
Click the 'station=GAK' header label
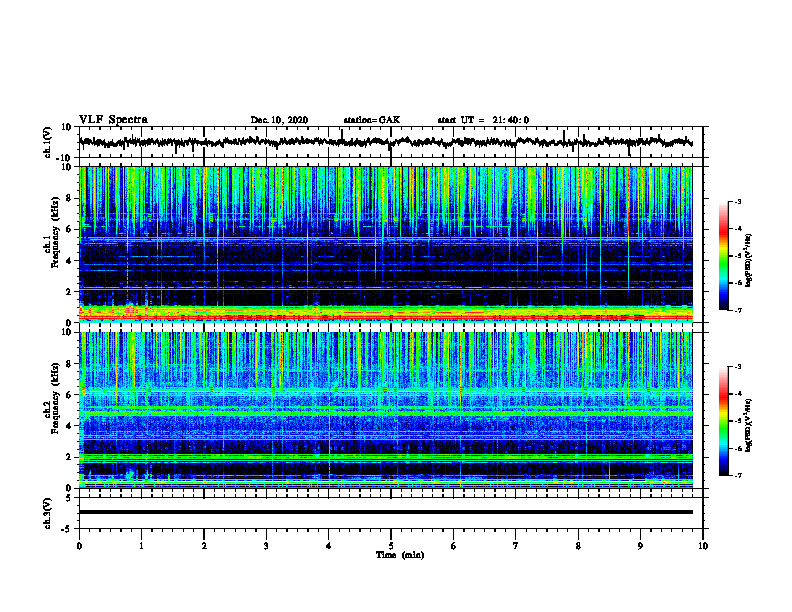(372, 120)
